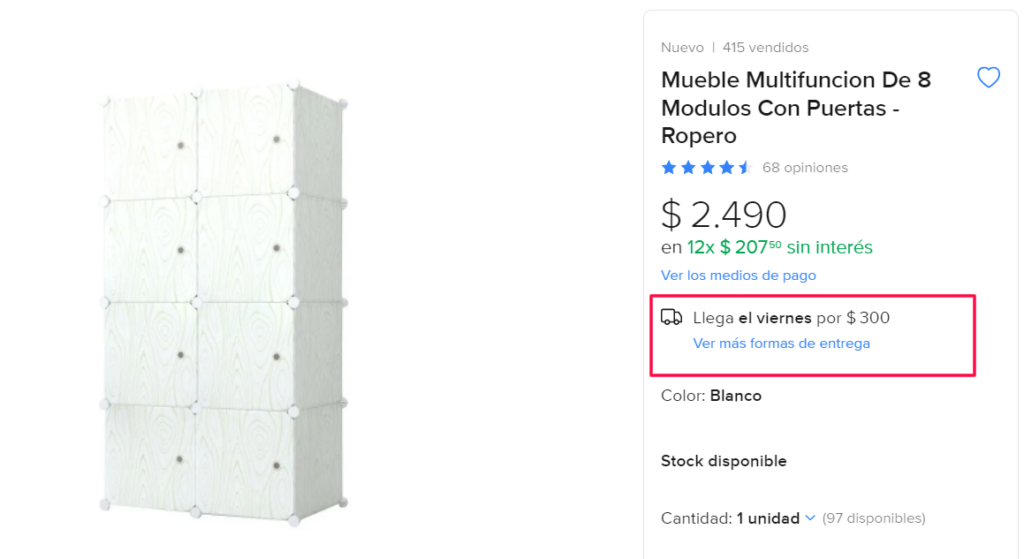This screenshot has width=1024, height=559.
Task: Click the "415 vendidos" label
Action: pos(765,47)
